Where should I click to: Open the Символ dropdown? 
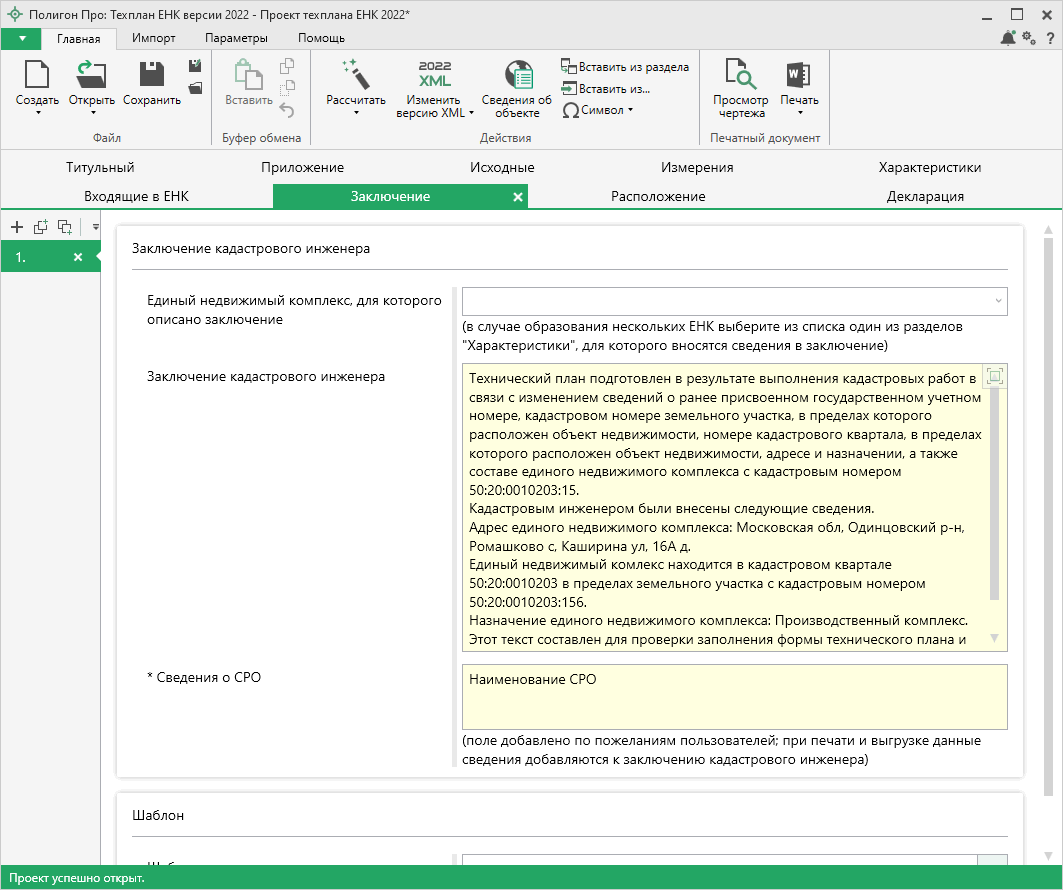pyautogui.click(x=598, y=110)
